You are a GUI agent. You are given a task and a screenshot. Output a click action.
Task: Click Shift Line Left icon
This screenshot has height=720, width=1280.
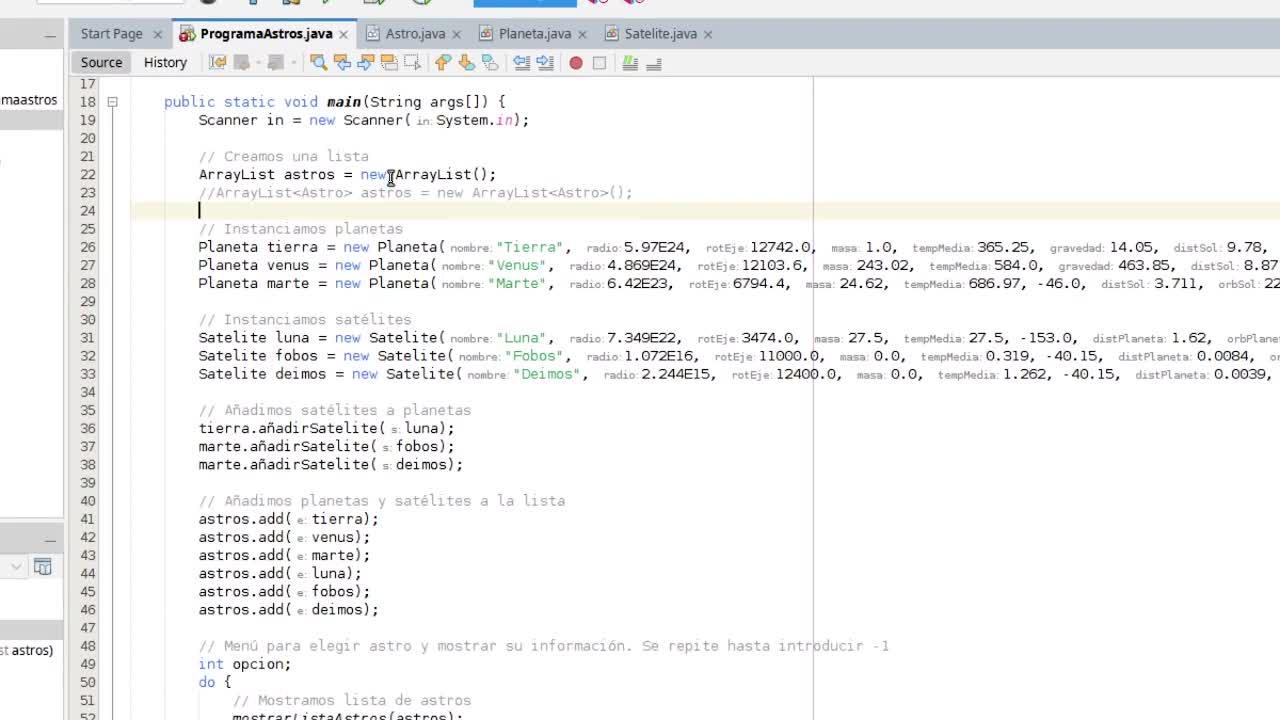pos(521,63)
